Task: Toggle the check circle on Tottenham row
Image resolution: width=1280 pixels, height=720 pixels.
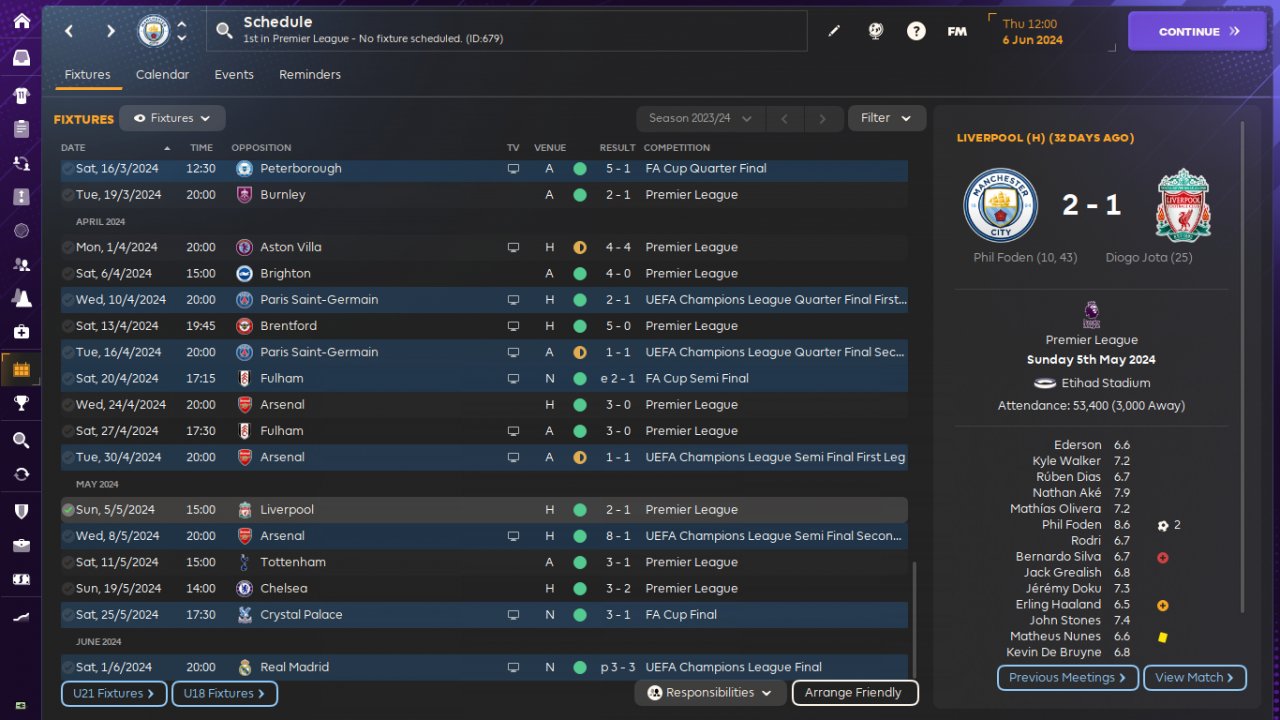Action: [67, 562]
